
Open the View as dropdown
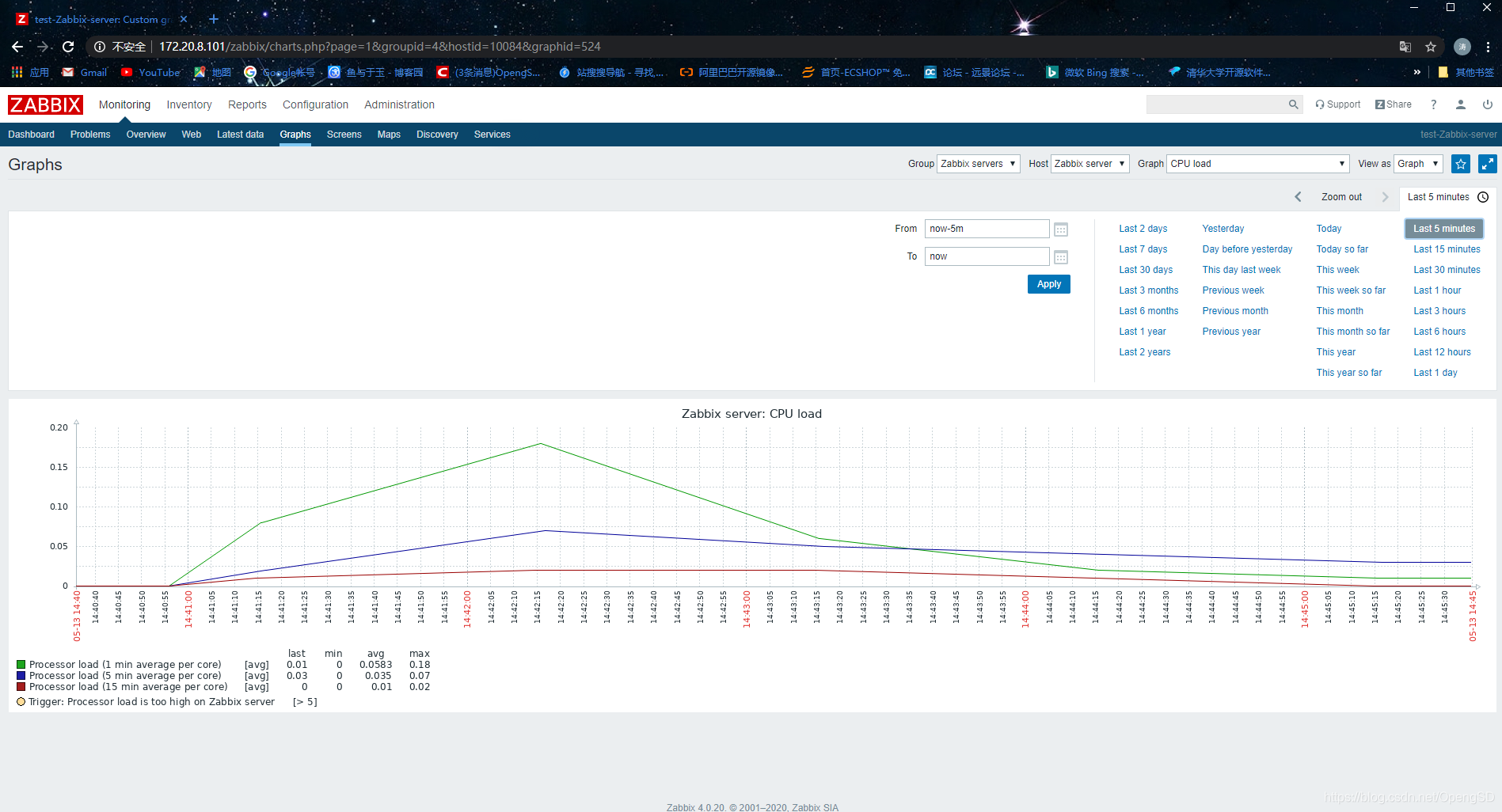point(1418,164)
